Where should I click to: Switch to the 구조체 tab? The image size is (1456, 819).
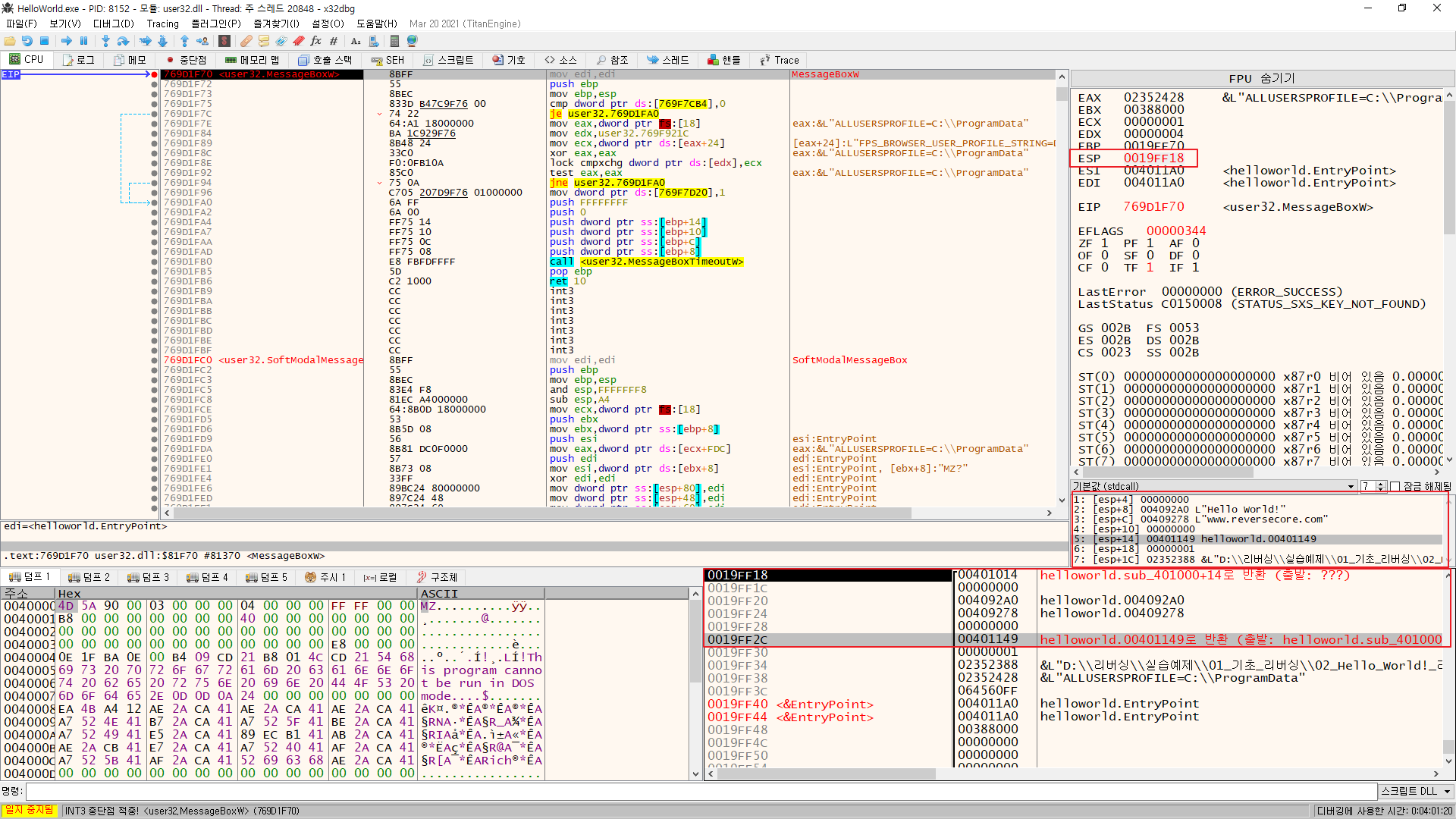tap(438, 577)
